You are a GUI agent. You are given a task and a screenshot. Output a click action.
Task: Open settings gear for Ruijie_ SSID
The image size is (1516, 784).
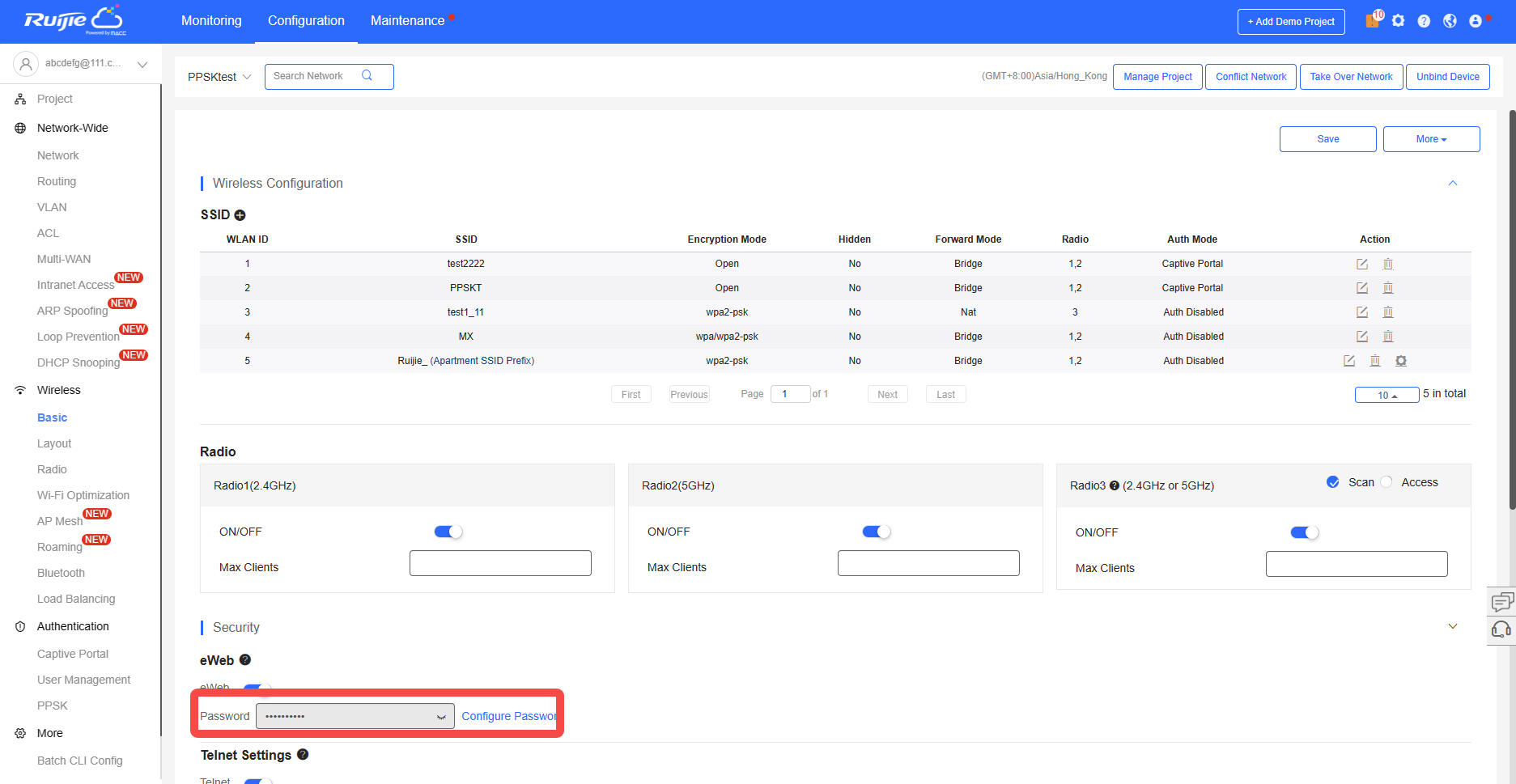[x=1401, y=361]
